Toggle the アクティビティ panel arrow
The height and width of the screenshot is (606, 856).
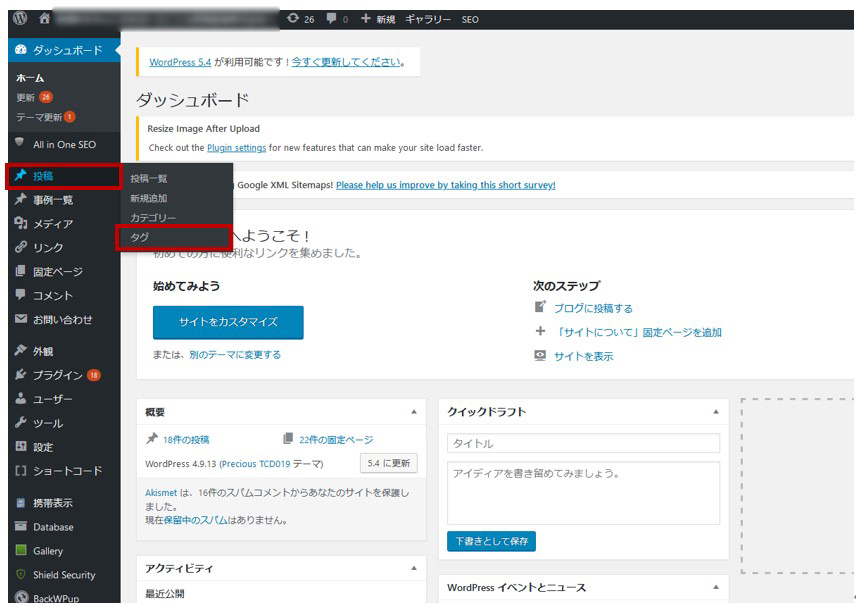pos(413,568)
